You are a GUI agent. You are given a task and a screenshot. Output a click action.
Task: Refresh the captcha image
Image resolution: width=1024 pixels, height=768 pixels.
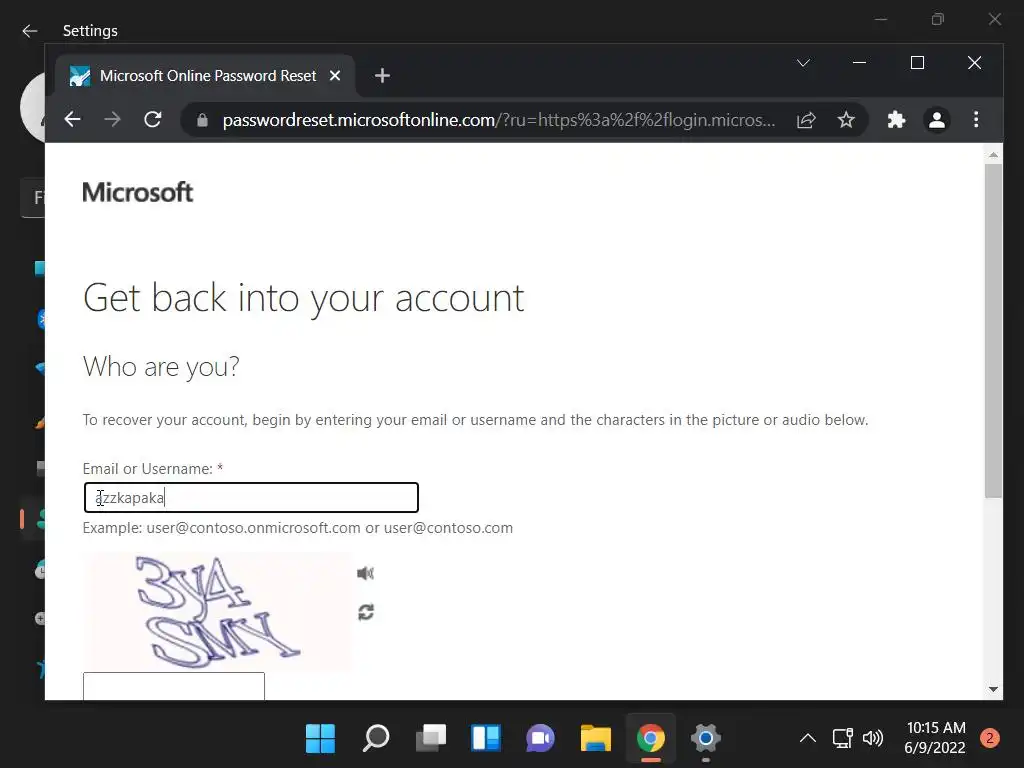(x=366, y=612)
